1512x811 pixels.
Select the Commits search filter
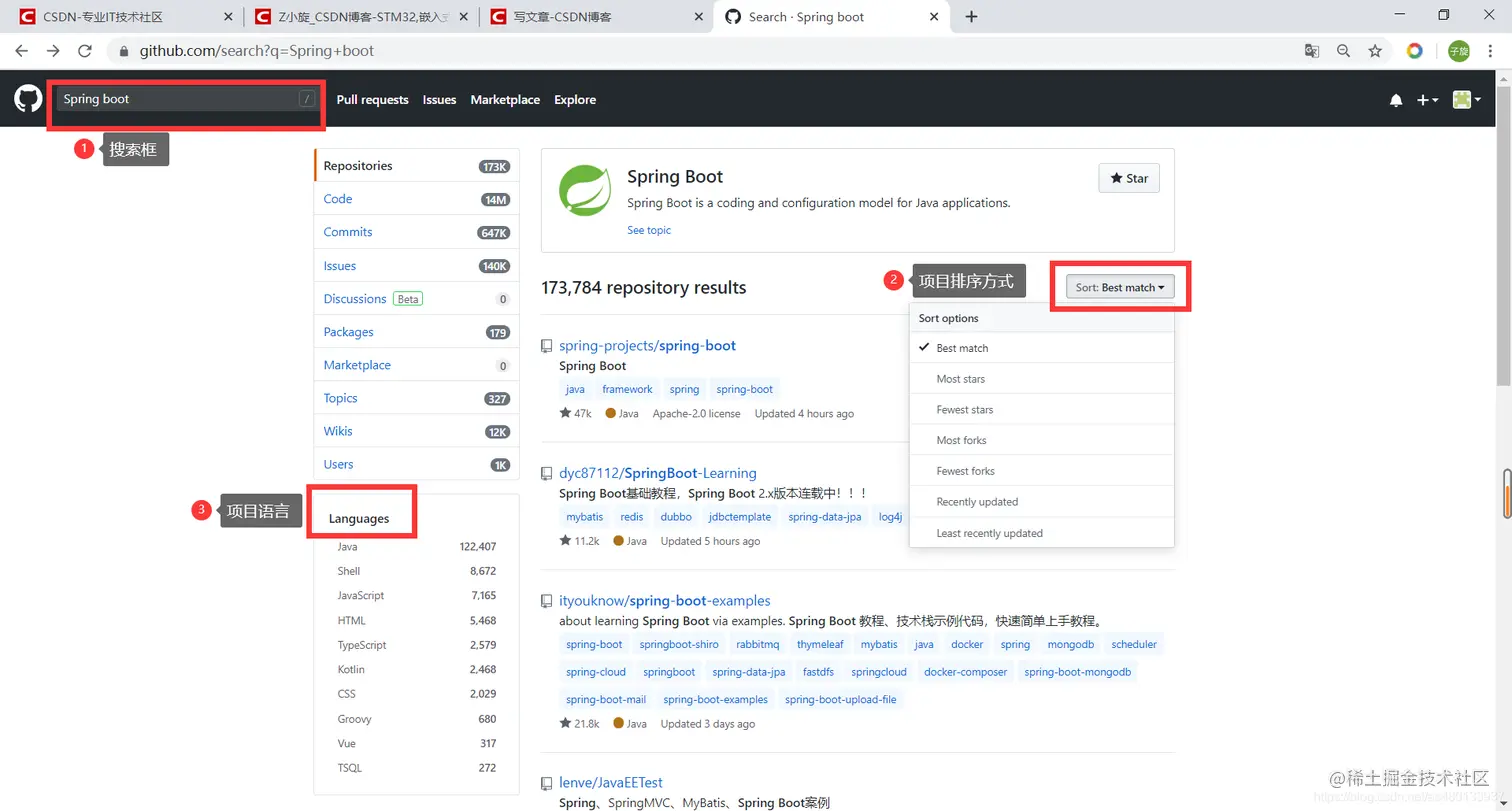(x=417, y=232)
